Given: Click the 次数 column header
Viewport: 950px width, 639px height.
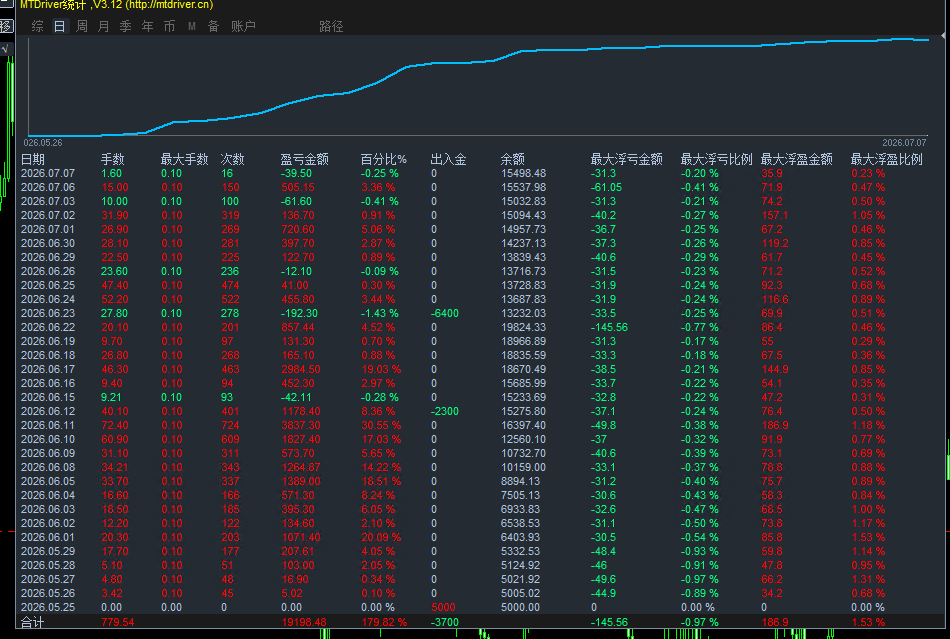Looking at the screenshot, I should coord(232,159).
